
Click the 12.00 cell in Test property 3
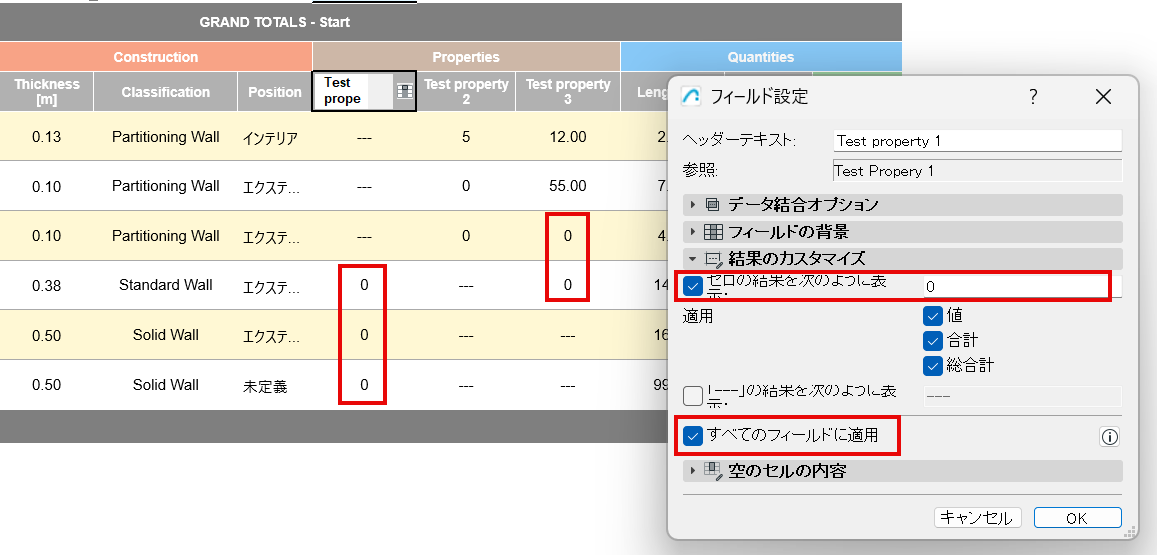point(567,137)
